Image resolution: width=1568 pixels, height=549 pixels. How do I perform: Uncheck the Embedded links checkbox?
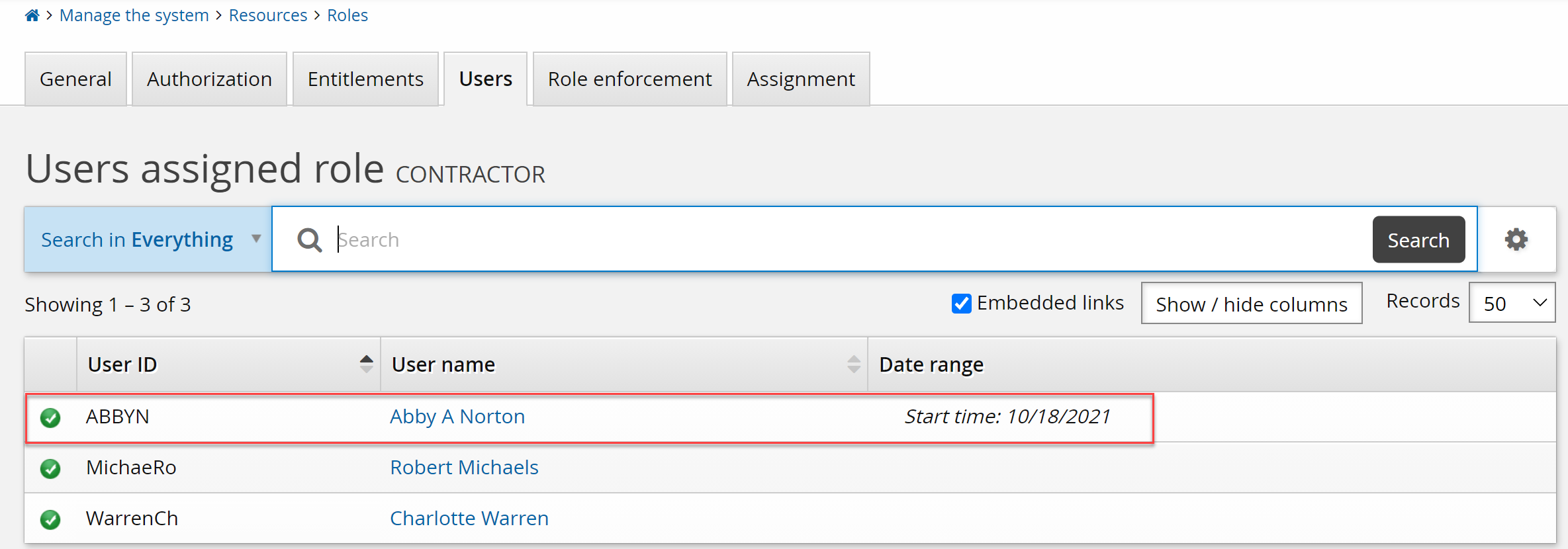pos(961,304)
